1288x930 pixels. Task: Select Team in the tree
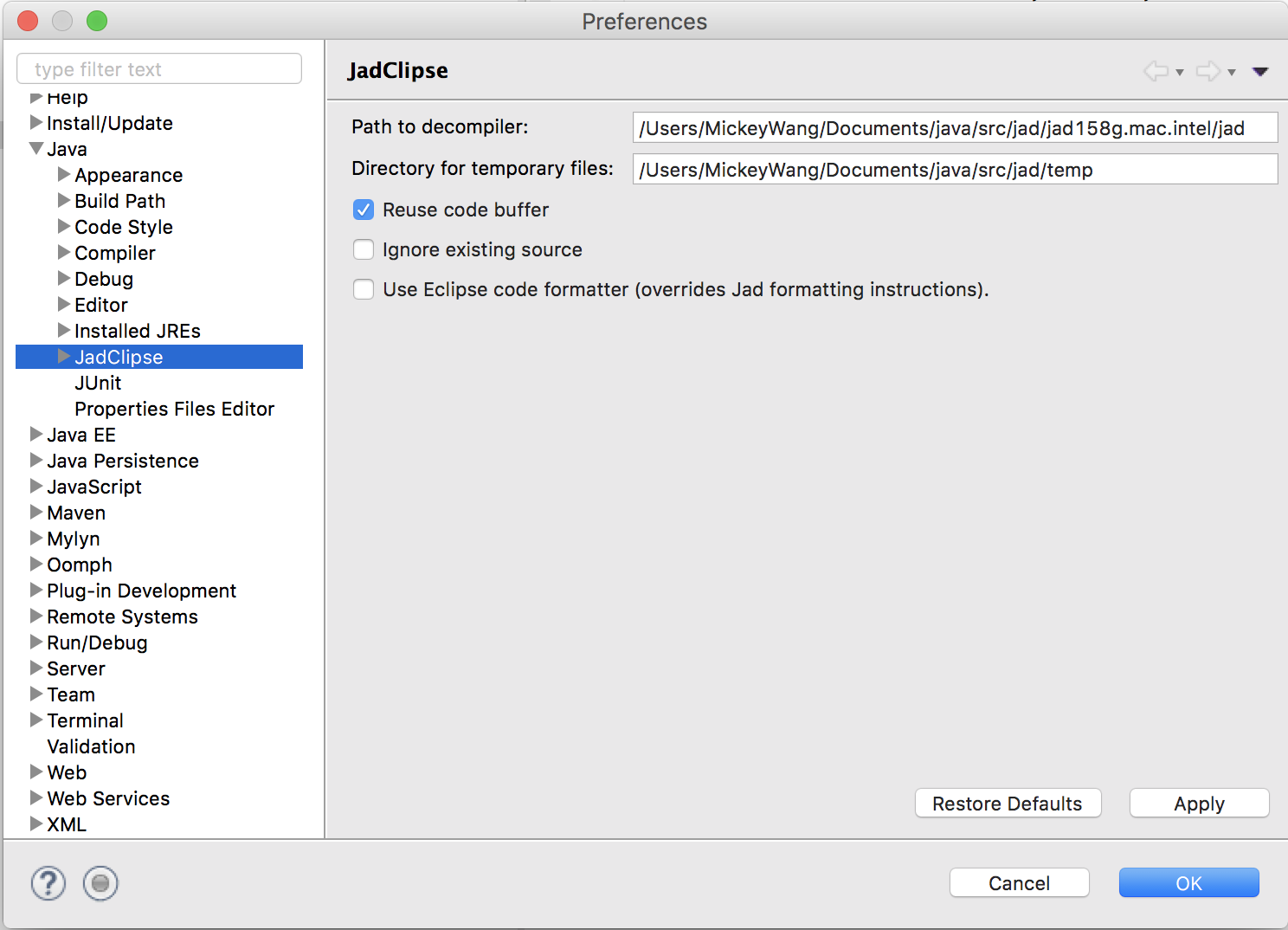coord(71,694)
